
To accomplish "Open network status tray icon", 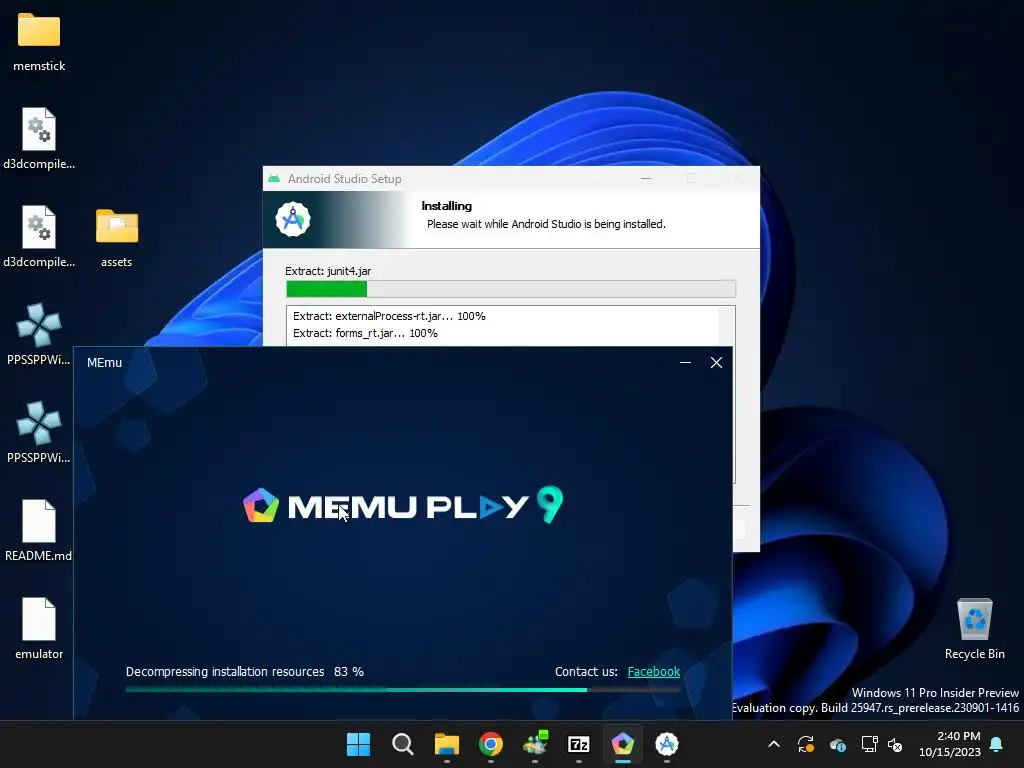I will (869, 744).
